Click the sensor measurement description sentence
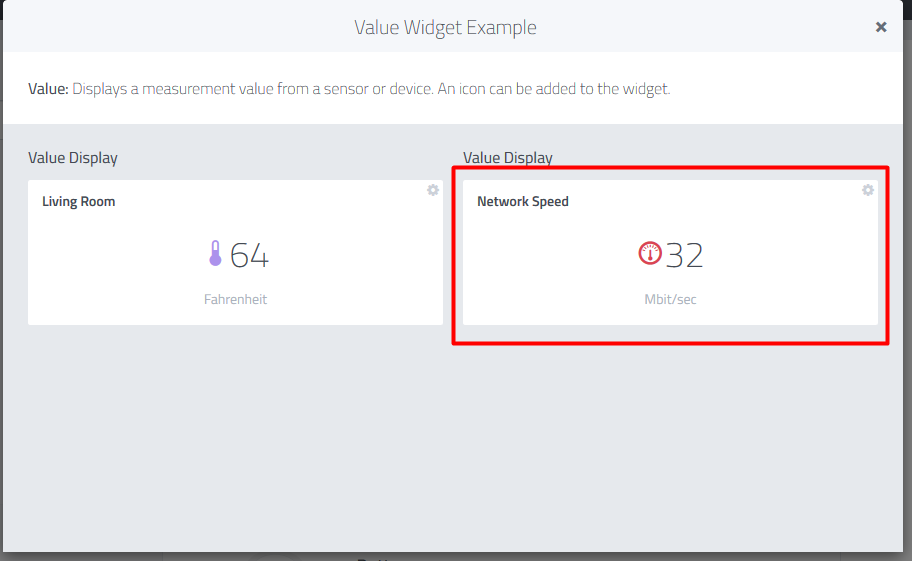Viewport: 912px width, 561px height. 370,89
